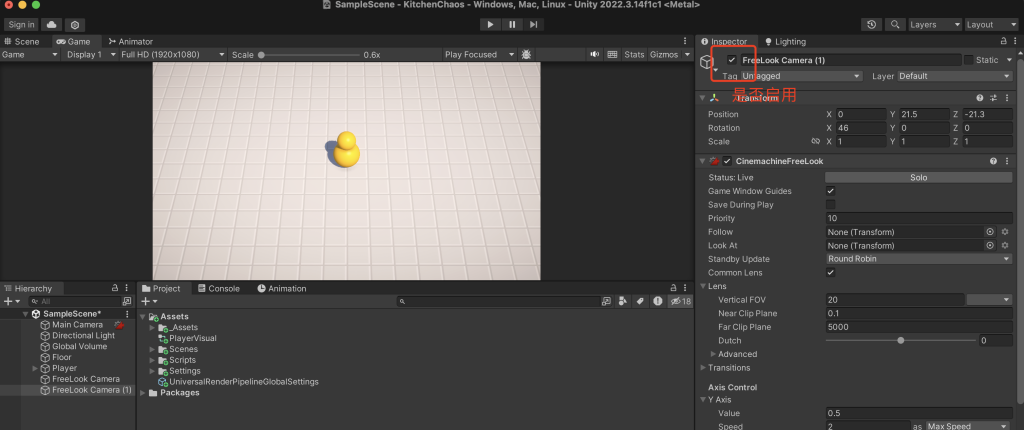Image resolution: width=1024 pixels, height=430 pixels.
Task: Open the undo history icon
Action: click(871, 24)
